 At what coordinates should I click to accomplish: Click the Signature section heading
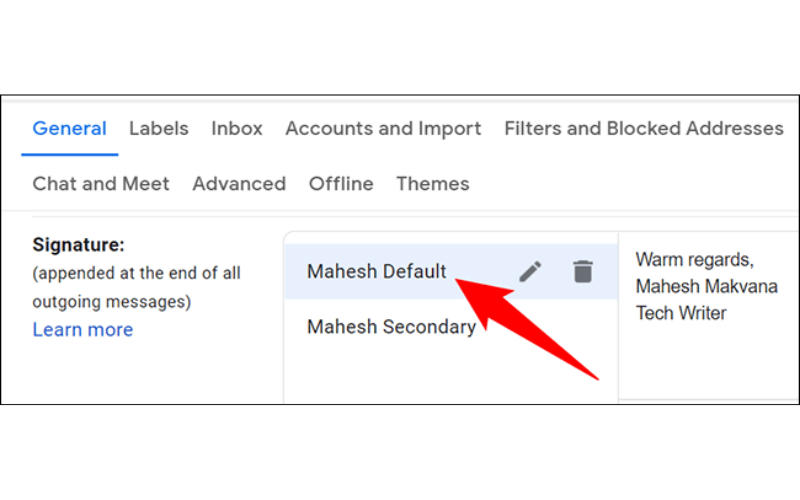(79, 245)
